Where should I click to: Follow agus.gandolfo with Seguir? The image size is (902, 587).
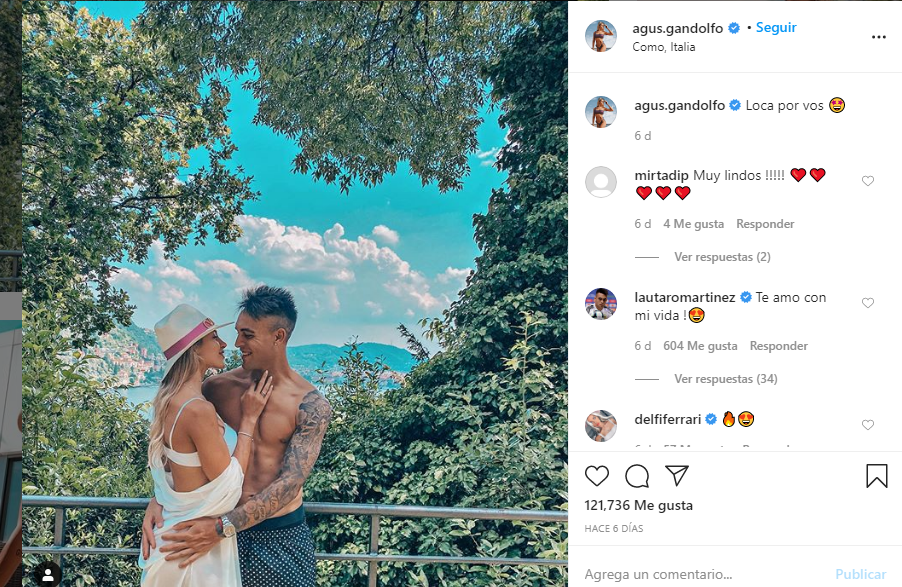click(775, 28)
